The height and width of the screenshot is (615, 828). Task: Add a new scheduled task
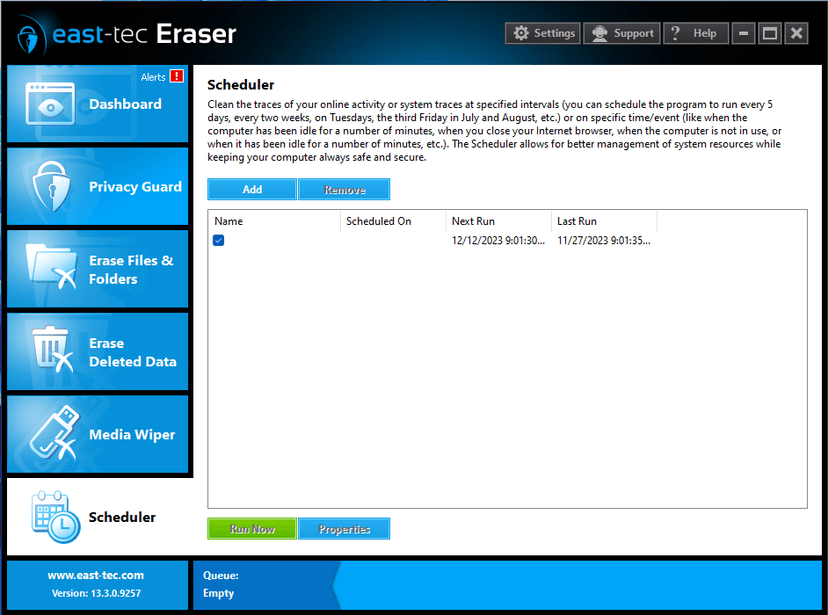[x=252, y=189]
